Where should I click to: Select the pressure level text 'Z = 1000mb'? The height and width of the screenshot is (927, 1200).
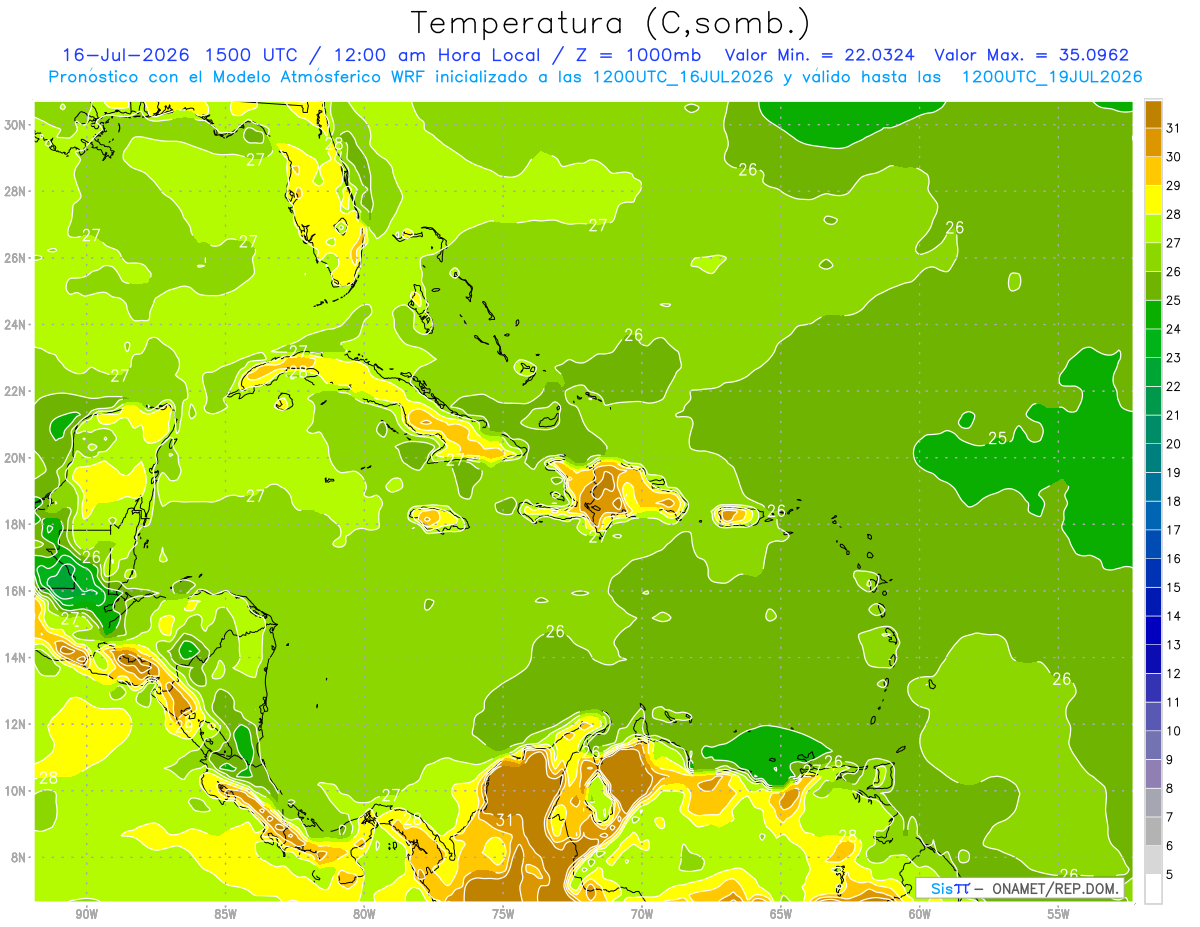[638, 55]
